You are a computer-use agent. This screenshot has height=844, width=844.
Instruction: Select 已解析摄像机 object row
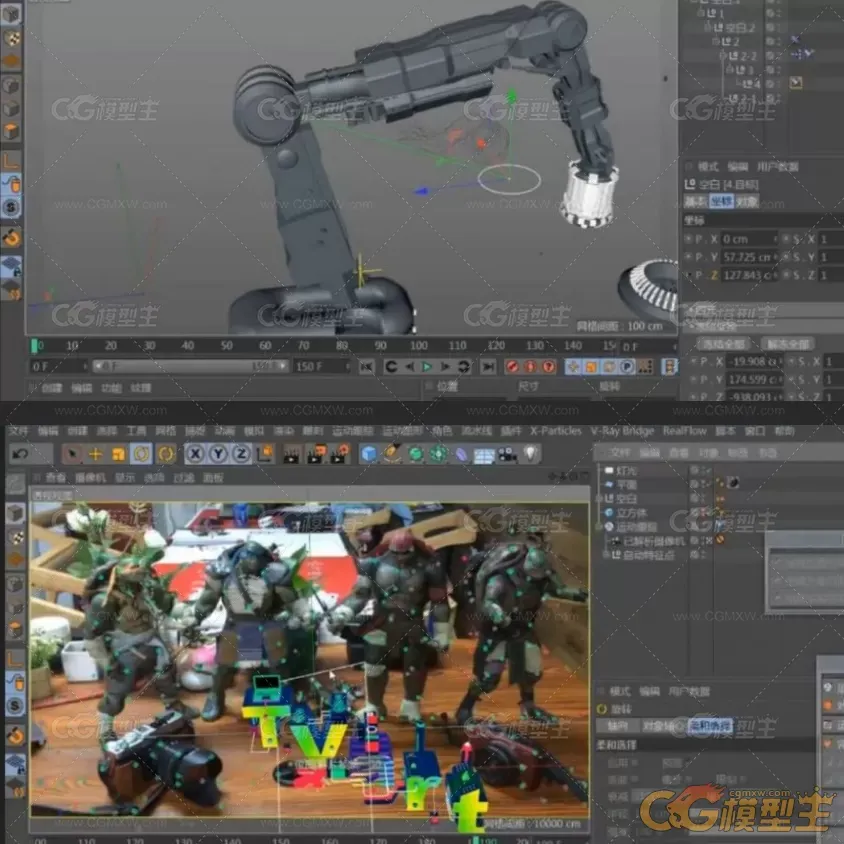[x=655, y=541]
